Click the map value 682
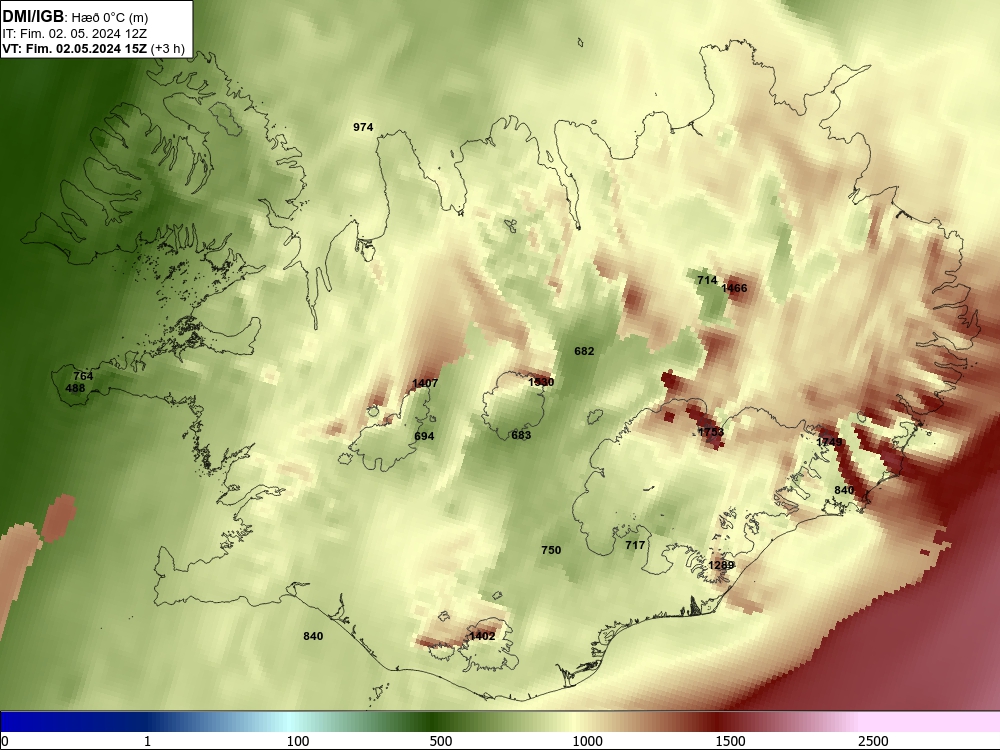Image resolution: width=1000 pixels, height=750 pixels. coord(584,351)
